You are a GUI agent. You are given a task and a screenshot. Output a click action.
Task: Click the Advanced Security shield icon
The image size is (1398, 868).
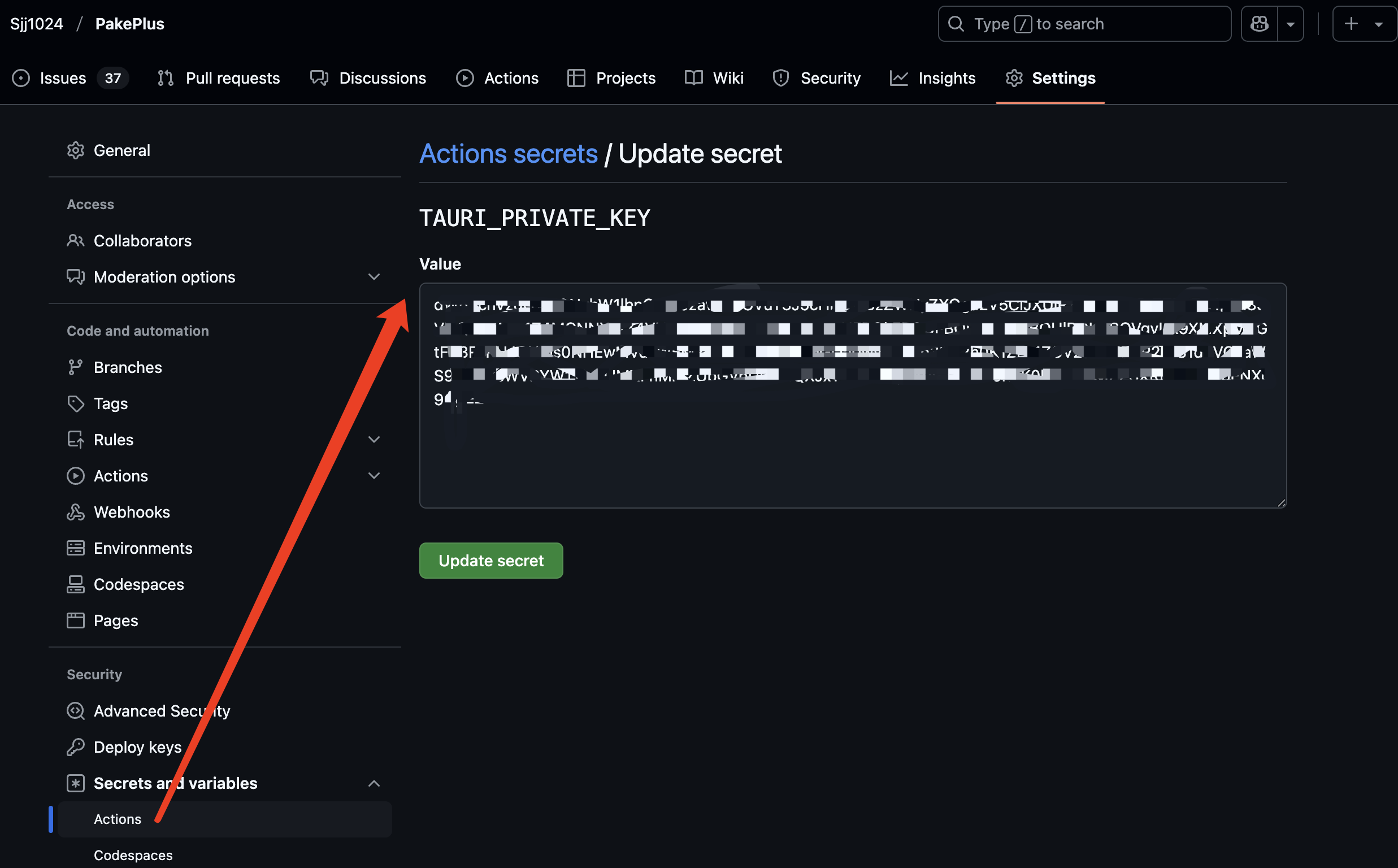(75, 711)
